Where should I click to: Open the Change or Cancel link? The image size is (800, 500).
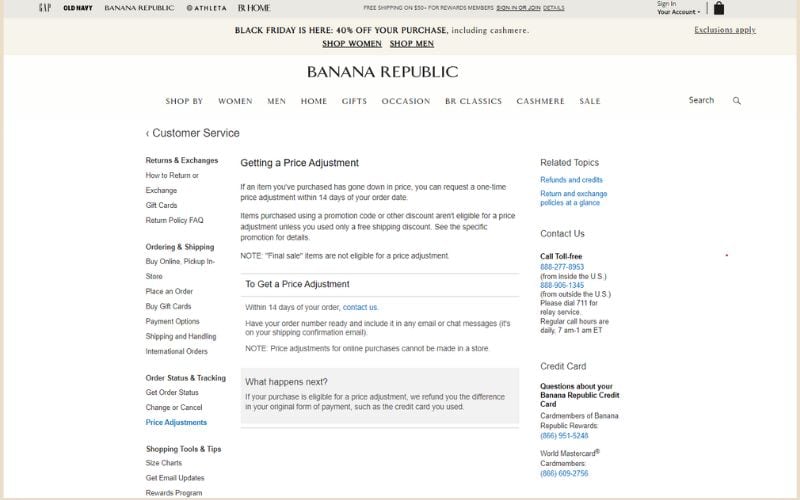(x=174, y=408)
